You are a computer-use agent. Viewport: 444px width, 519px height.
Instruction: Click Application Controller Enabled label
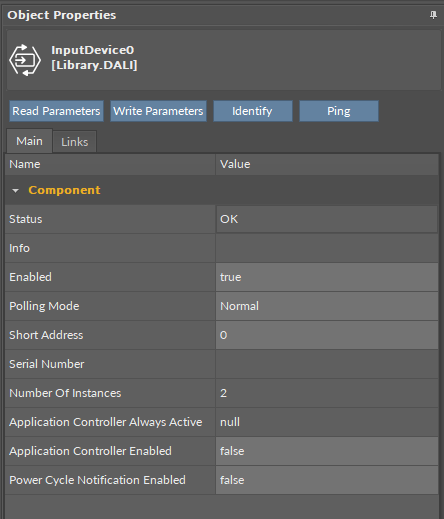pyautogui.click(x=90, y=451)
